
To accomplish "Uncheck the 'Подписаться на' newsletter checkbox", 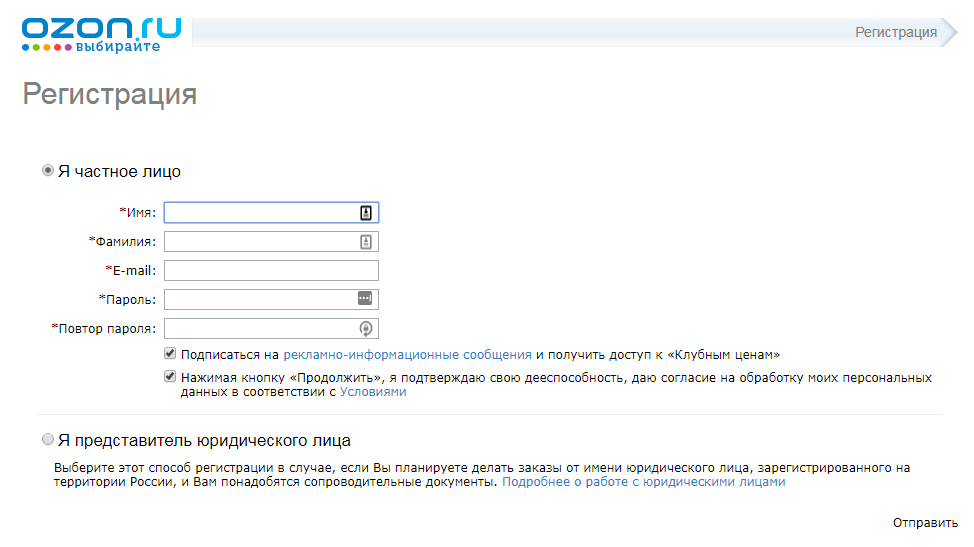I will click(171, 354).
